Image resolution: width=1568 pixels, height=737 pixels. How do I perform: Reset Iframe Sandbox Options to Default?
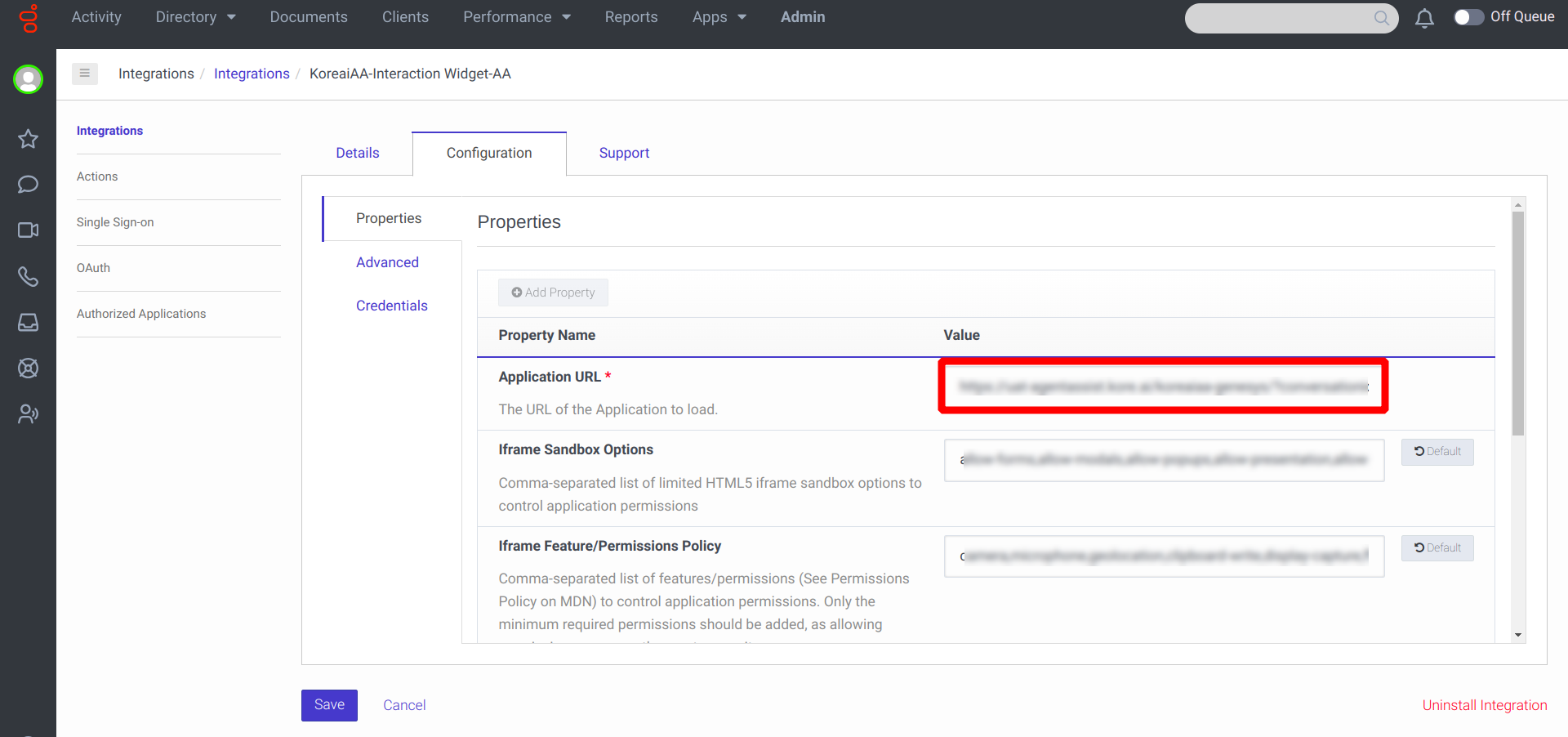(x=1437, y=452)
